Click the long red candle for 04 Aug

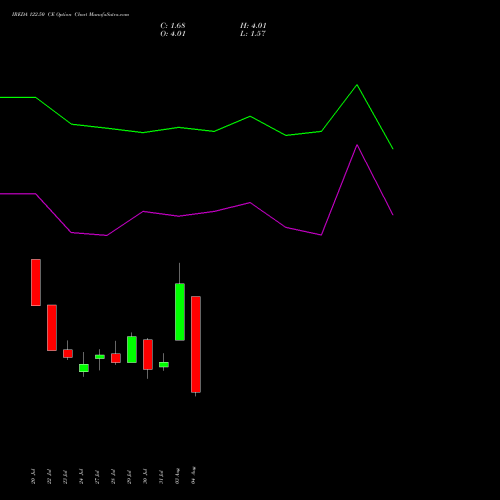click(196, 344)
